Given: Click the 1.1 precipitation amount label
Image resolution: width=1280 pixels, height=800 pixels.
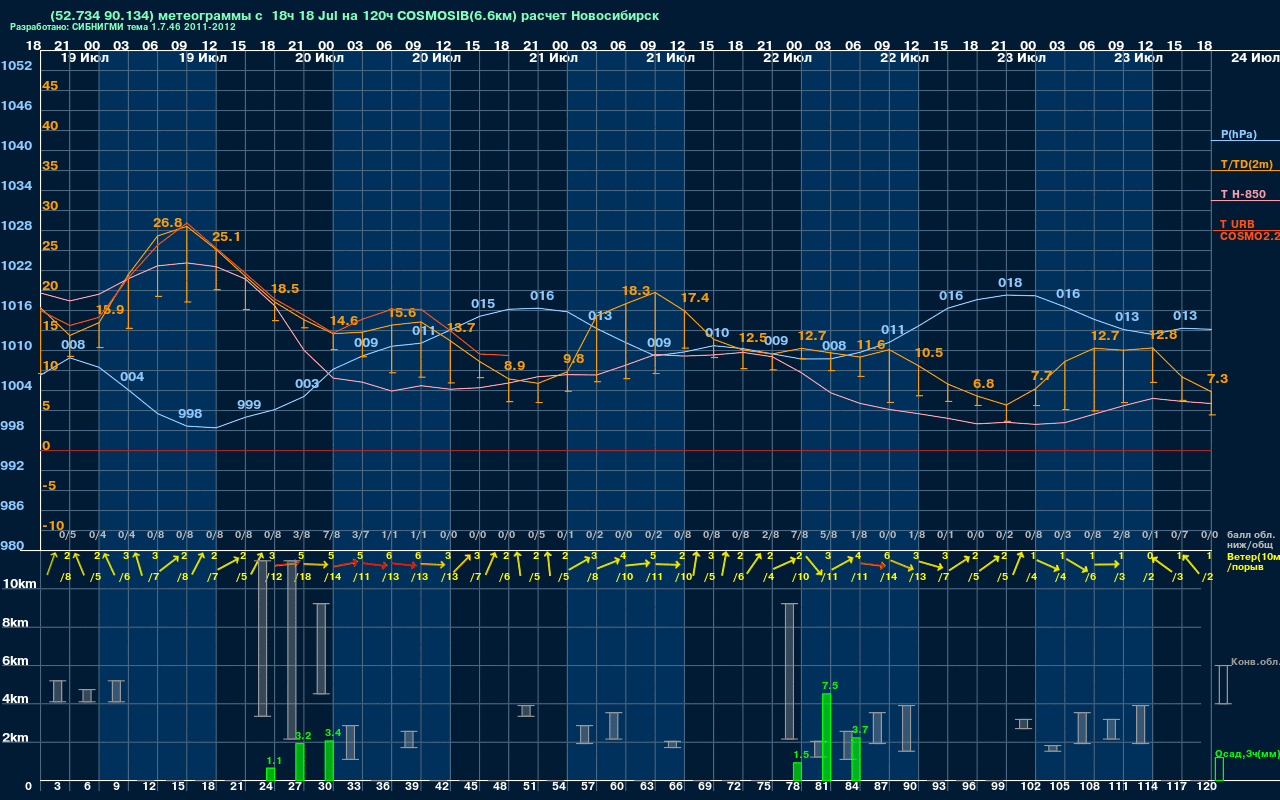Looking at the screenshot, I should coord(275,761).
